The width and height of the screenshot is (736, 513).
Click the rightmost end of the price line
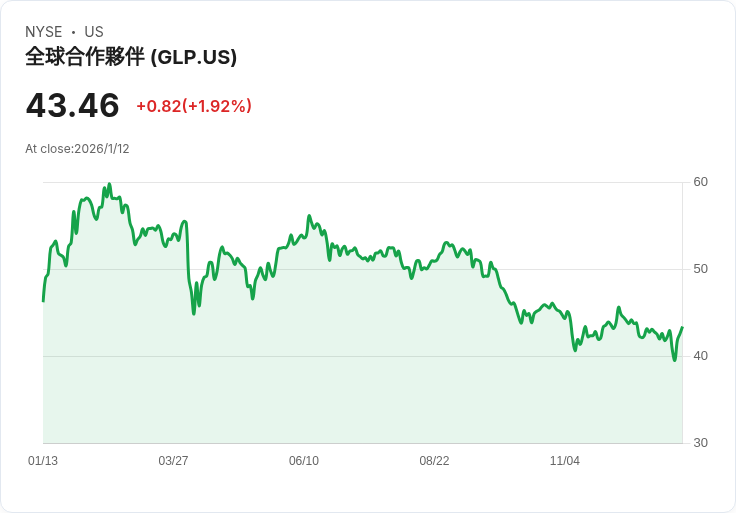click(x=682, y=328)
